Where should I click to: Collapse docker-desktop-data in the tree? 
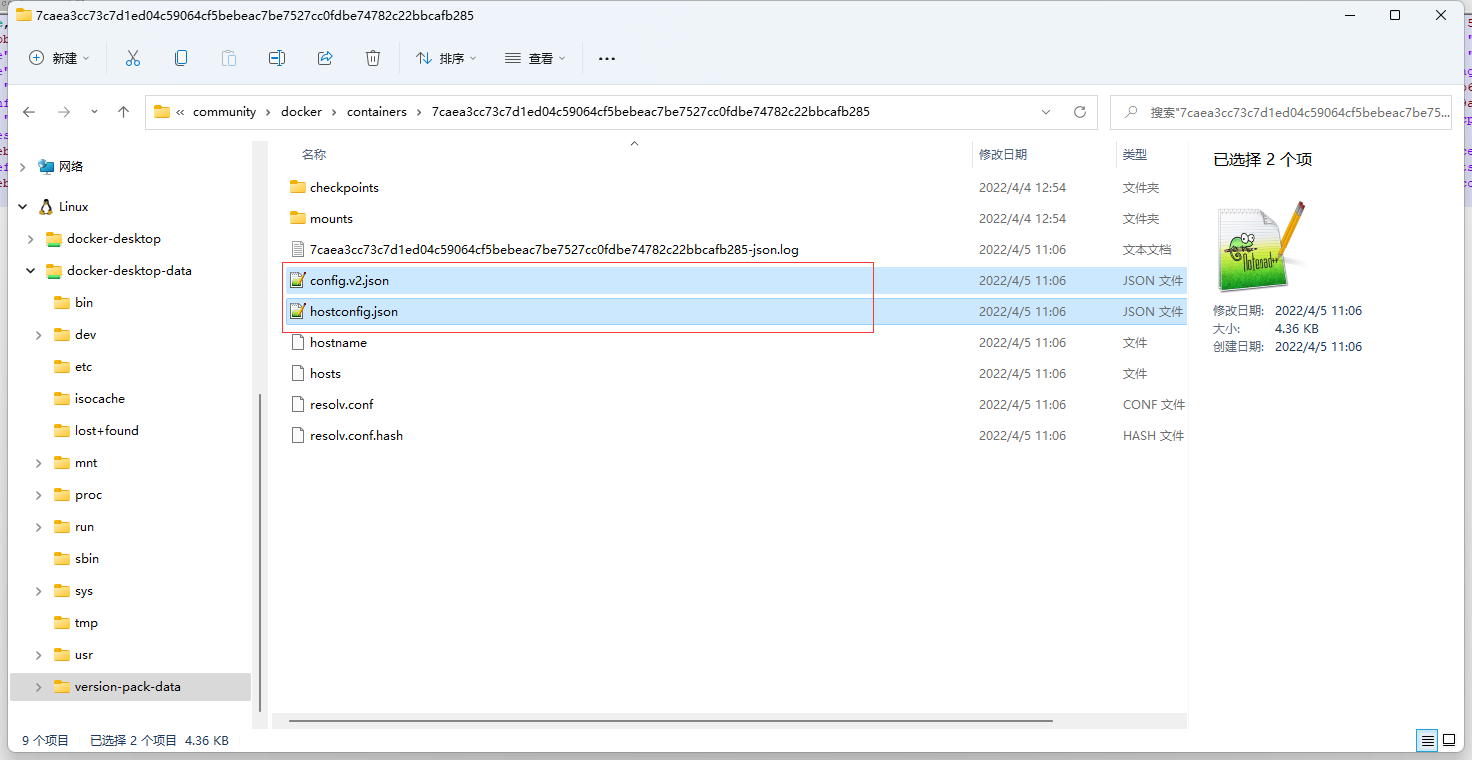point(31,271)
